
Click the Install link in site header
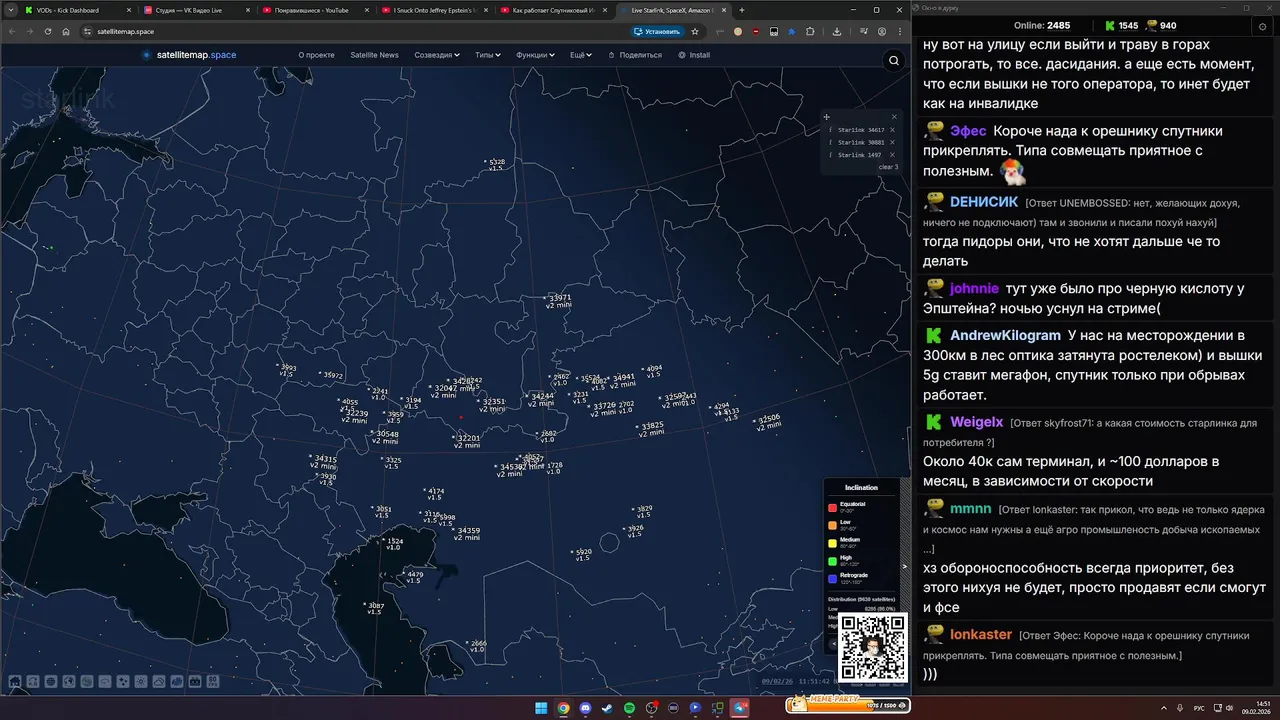694,55
